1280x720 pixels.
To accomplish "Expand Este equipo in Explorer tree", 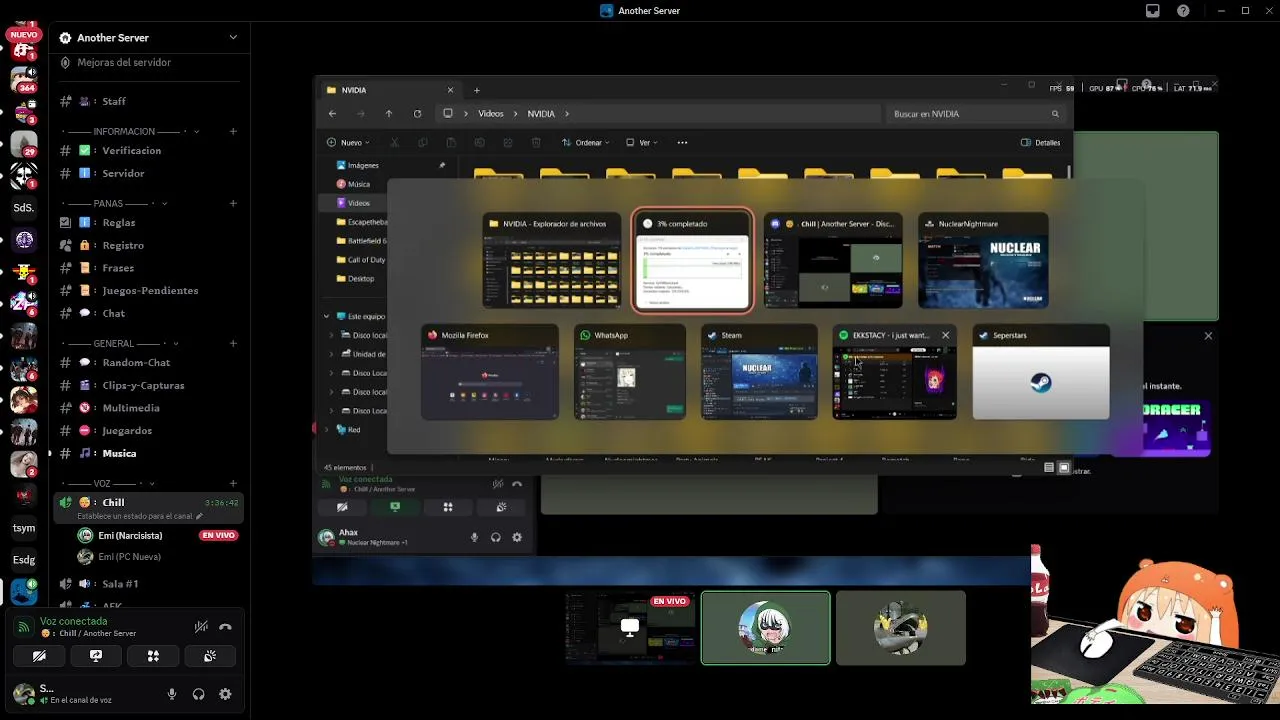I will (x=326, y=316).
